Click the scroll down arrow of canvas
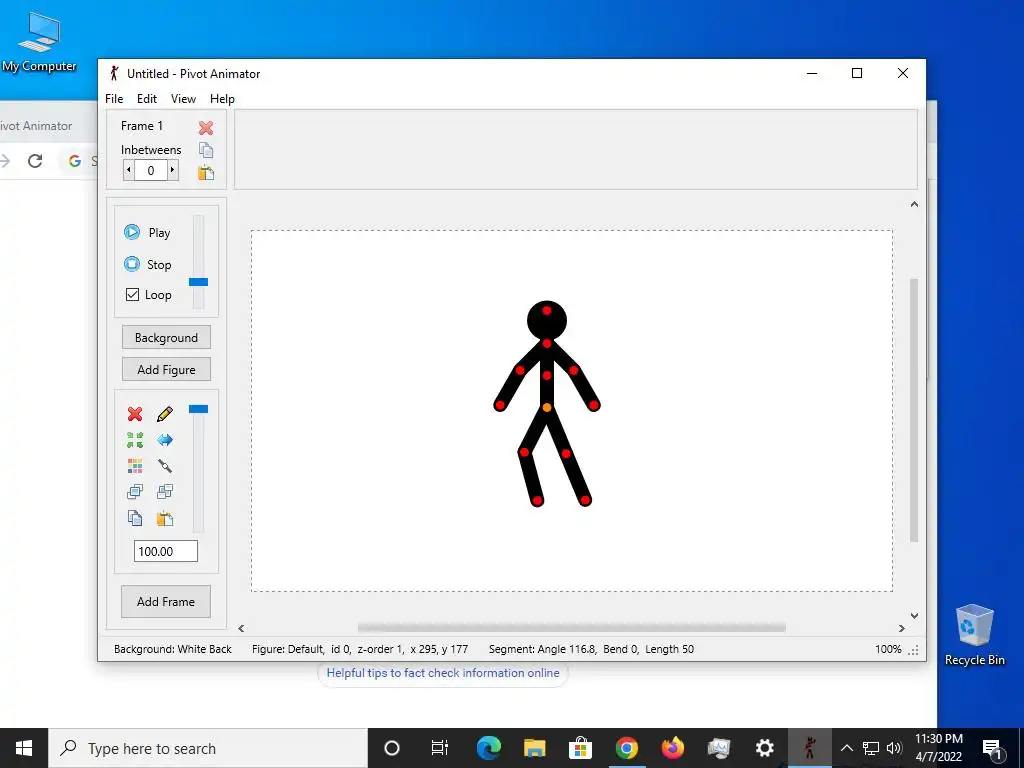The width and height of the screenshot is (1024, 768). click(x=914, y=615)
